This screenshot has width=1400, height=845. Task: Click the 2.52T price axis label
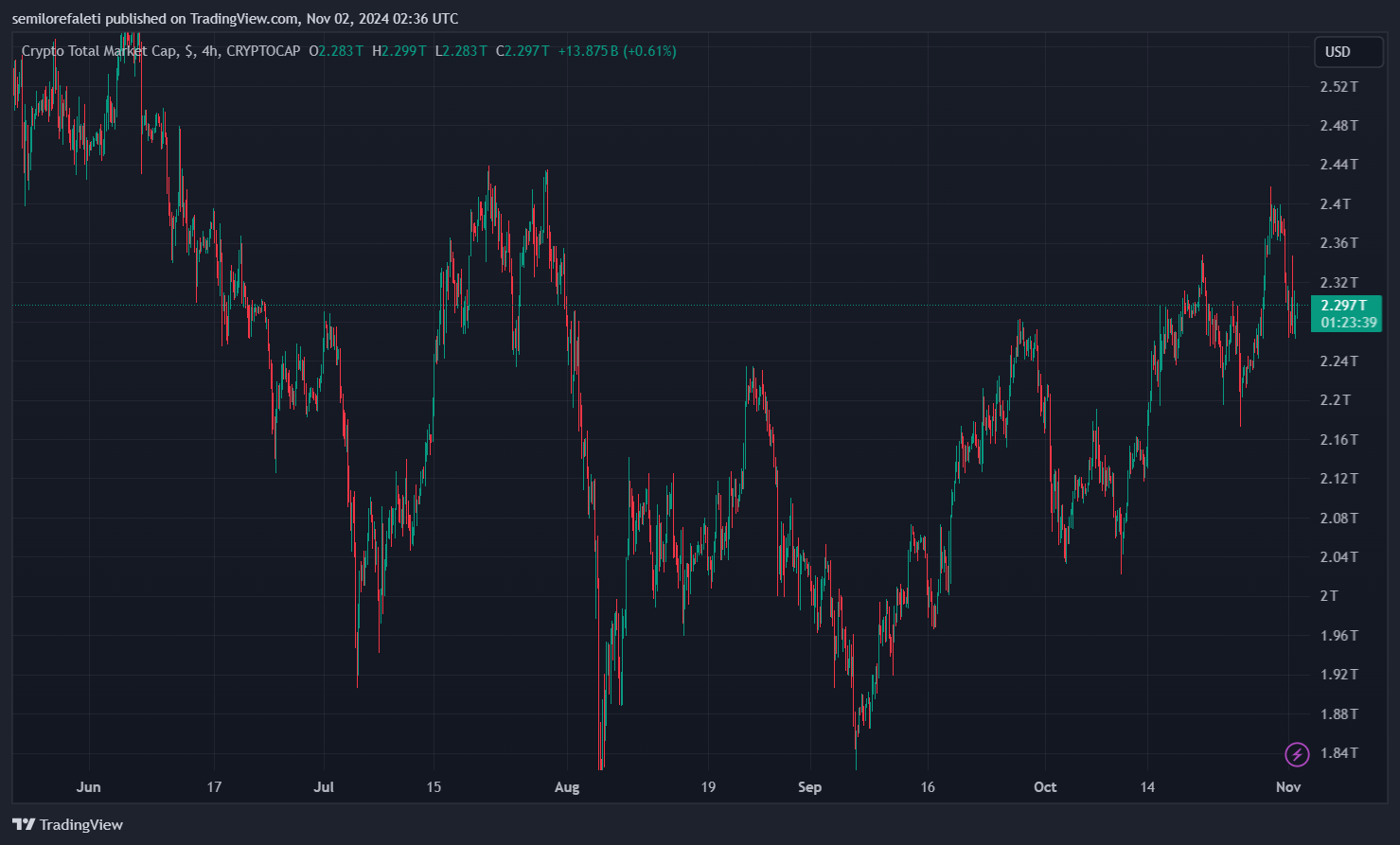tap(1339, 87)
